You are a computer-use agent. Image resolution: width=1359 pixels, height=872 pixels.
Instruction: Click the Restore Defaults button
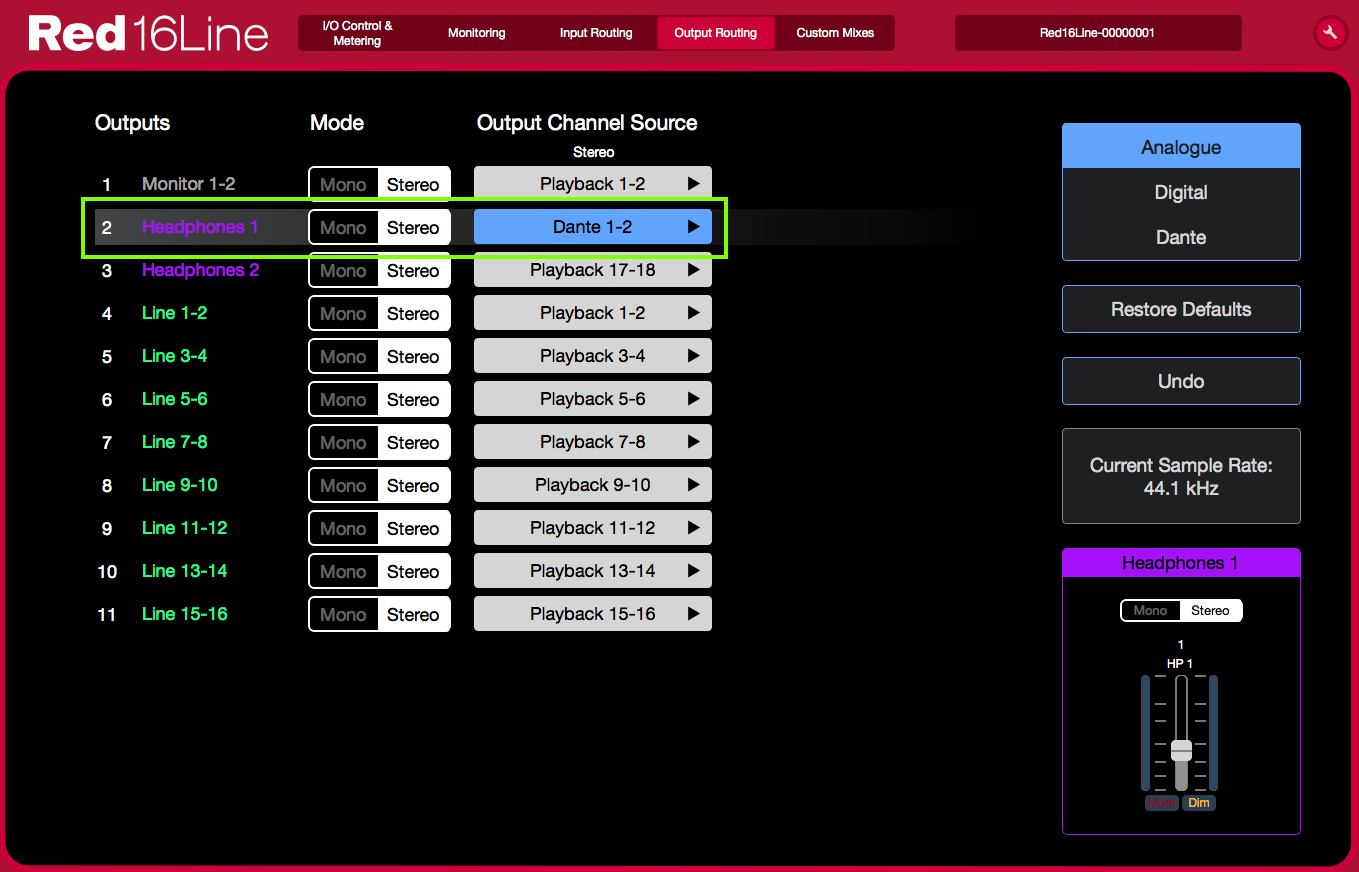1181,309
